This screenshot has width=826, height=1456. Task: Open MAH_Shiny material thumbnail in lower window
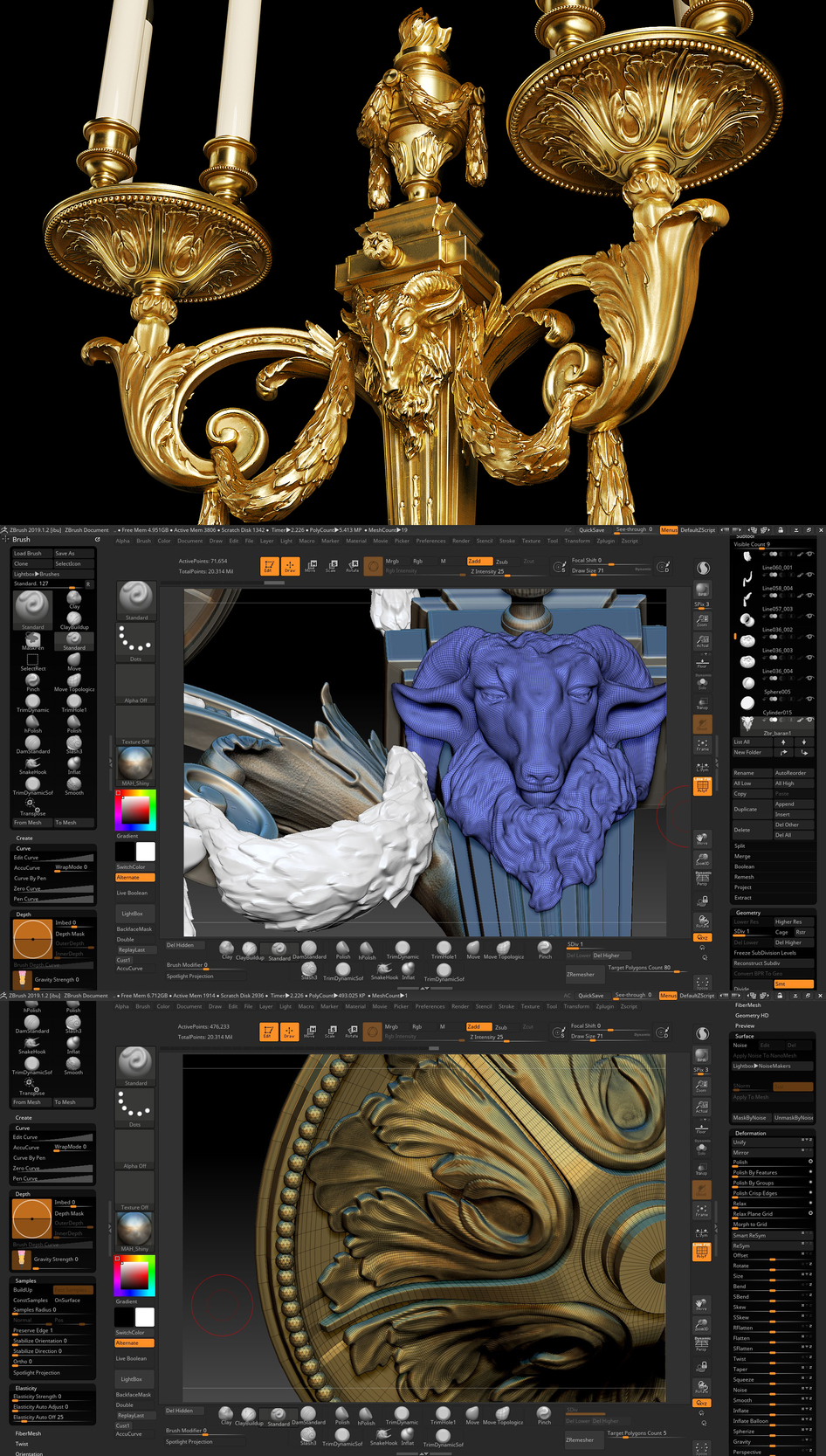click(x=135, y=1232)
